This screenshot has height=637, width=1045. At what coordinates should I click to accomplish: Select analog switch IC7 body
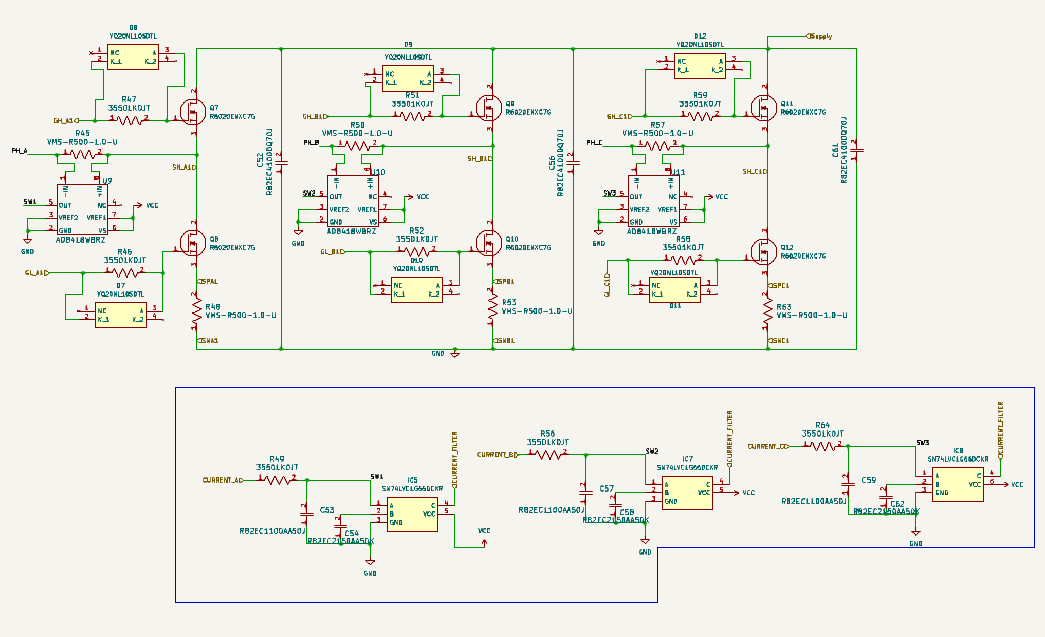[x=687, y=493]
